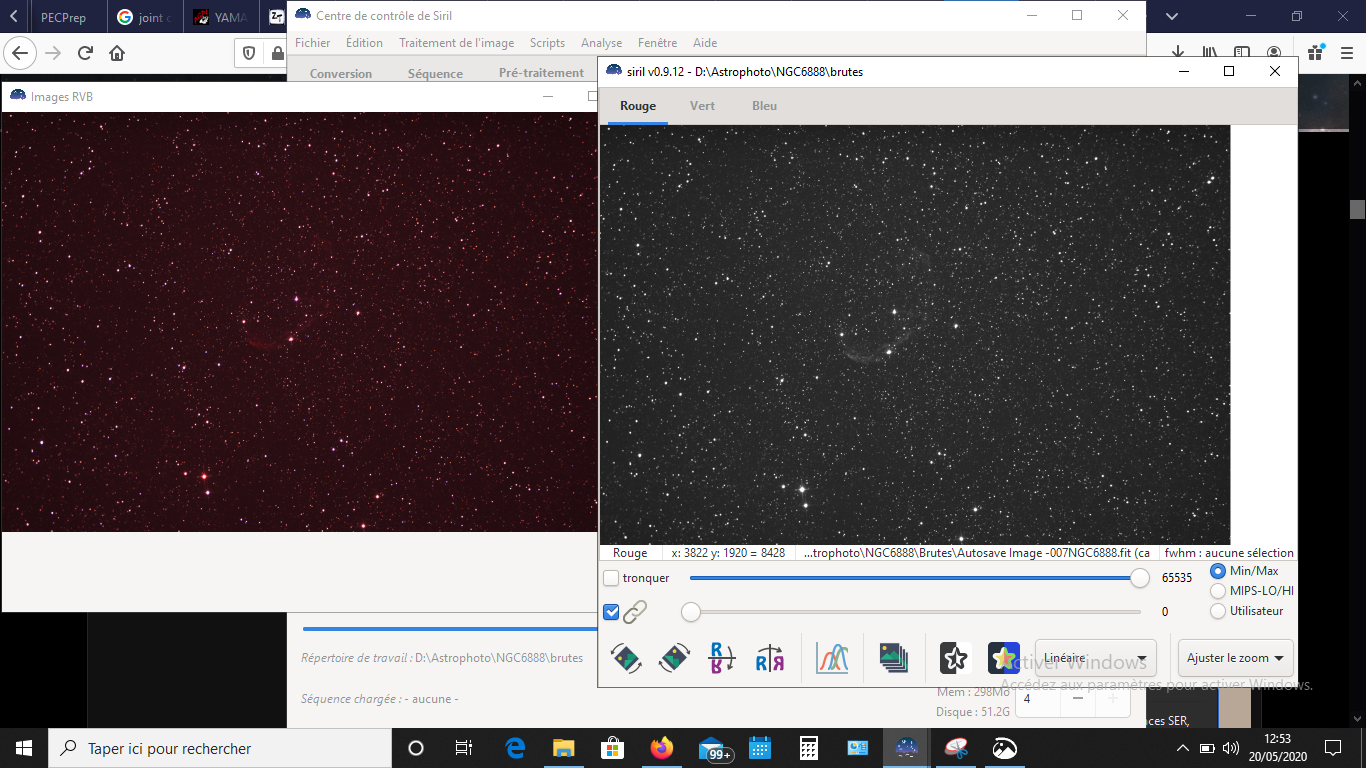1366x768 pixels.
Task: Select Utilisateur display range option
Action: [x=1218, y=611]
